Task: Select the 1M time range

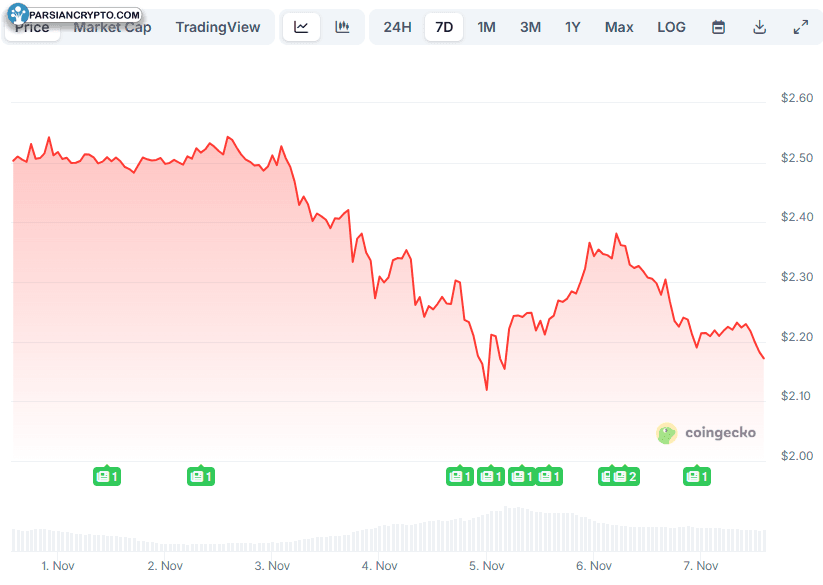Action: (x=486, y=27)
